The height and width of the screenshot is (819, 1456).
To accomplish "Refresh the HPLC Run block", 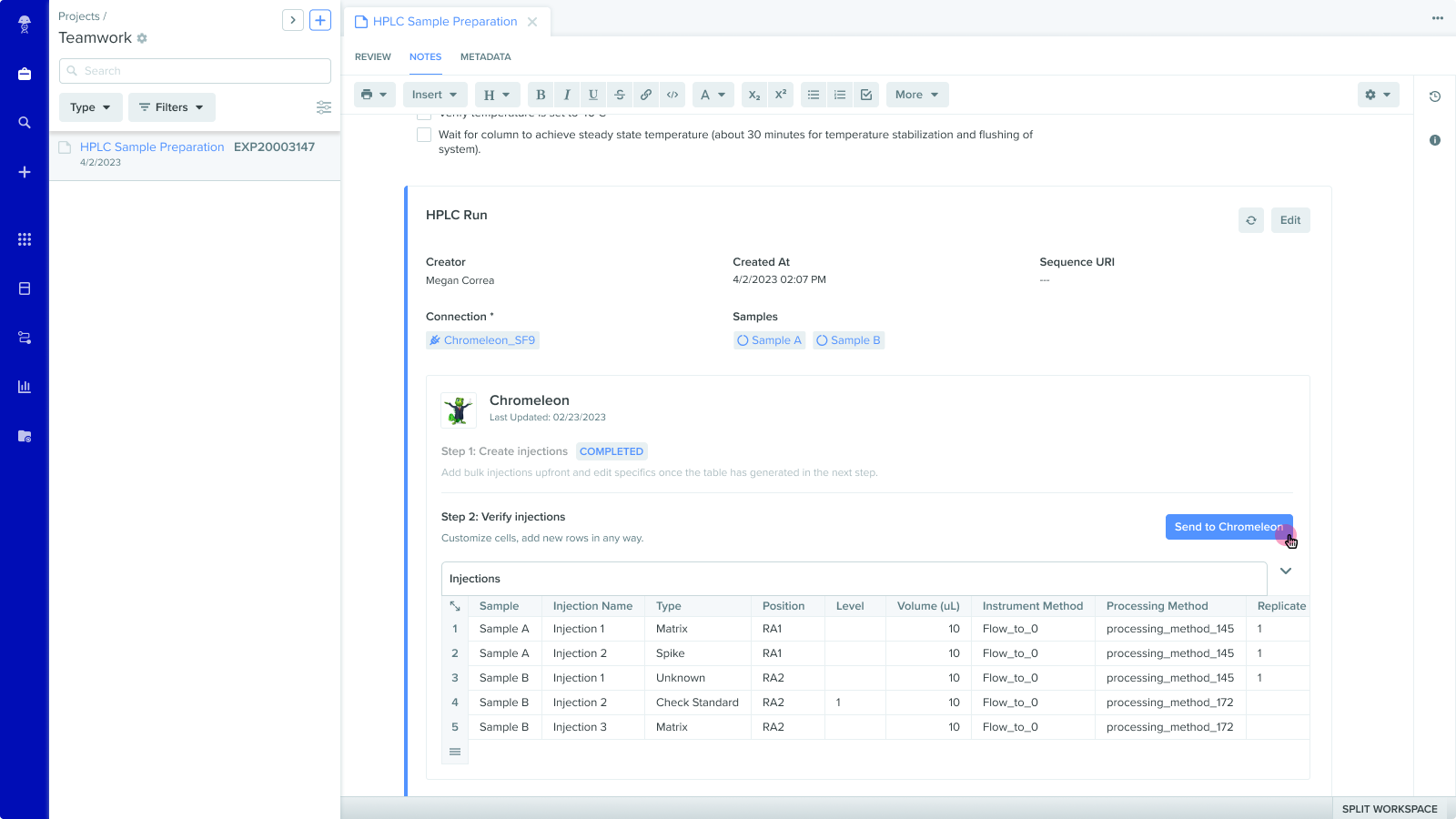I will (1251, 220).
